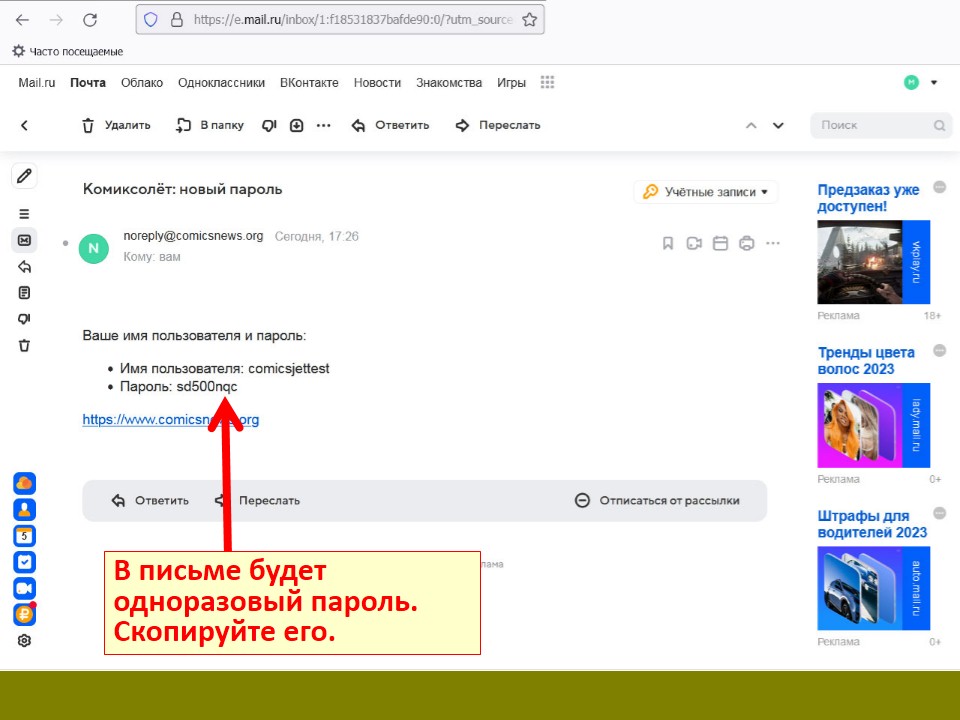The width and height of the screenshot is (960, 720).
Task: Start a video call from message header
Action: (x=694, y=244)
